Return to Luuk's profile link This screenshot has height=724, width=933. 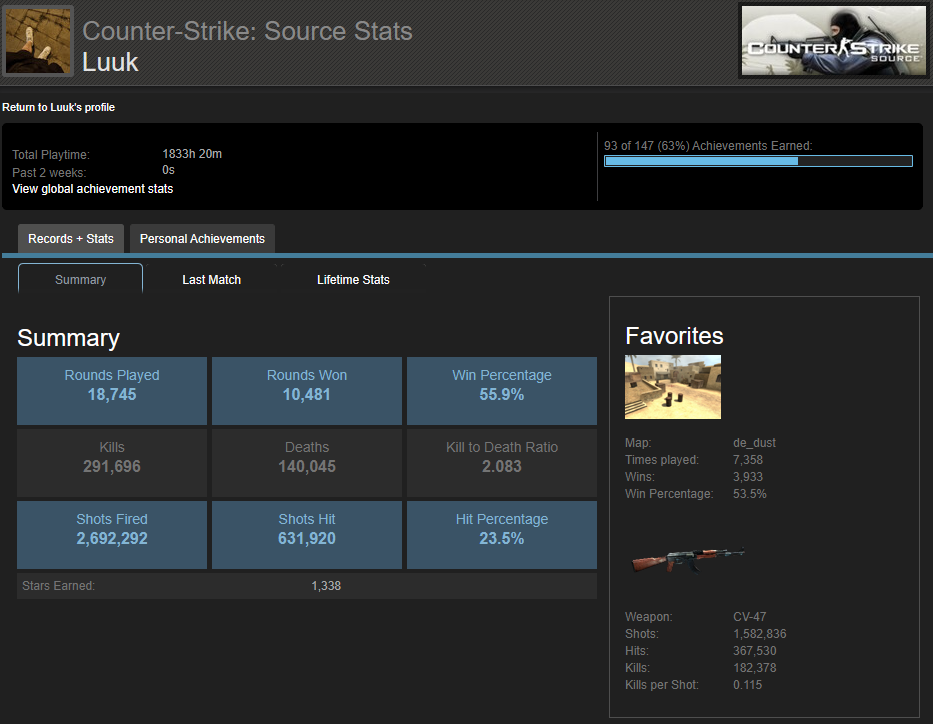[58, 107]
